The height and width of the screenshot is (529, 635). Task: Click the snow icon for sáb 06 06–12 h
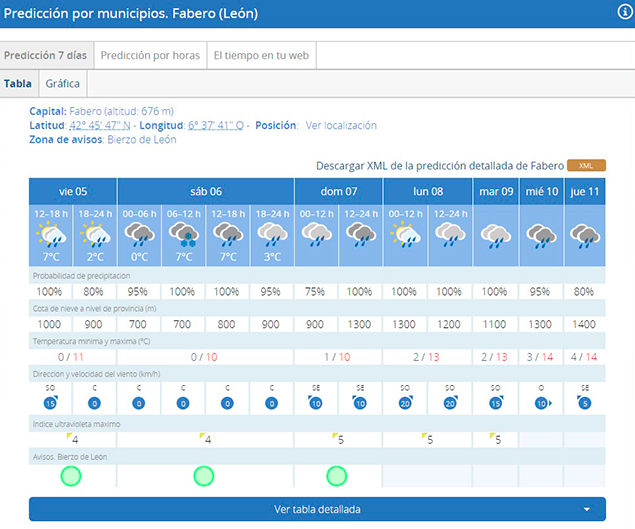click(183, 236)
